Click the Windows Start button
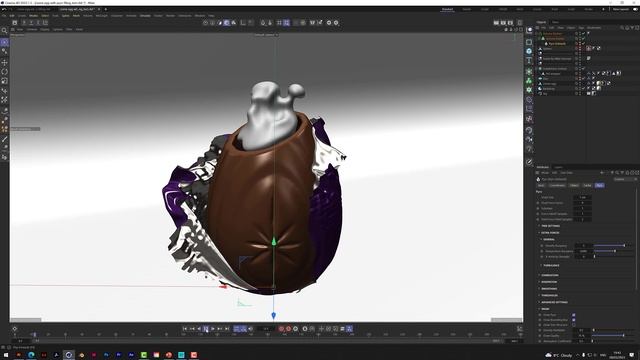 point(6,355)
